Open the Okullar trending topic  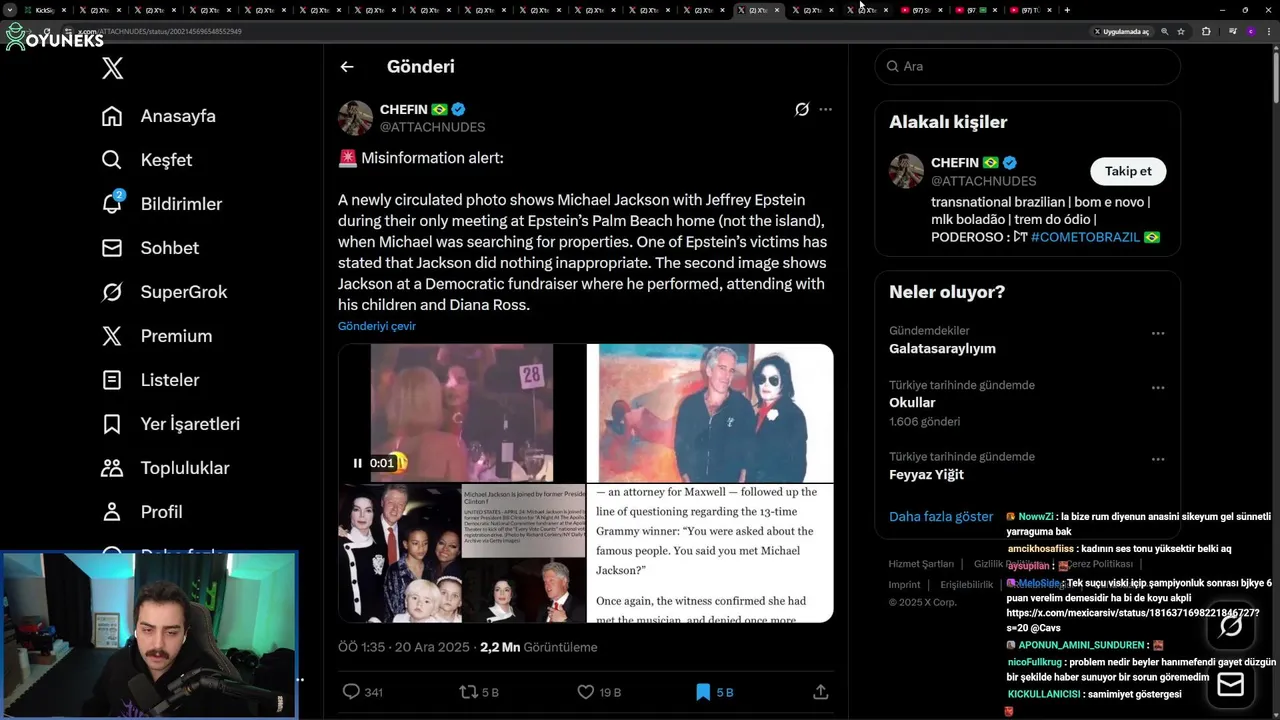point(912,403)
